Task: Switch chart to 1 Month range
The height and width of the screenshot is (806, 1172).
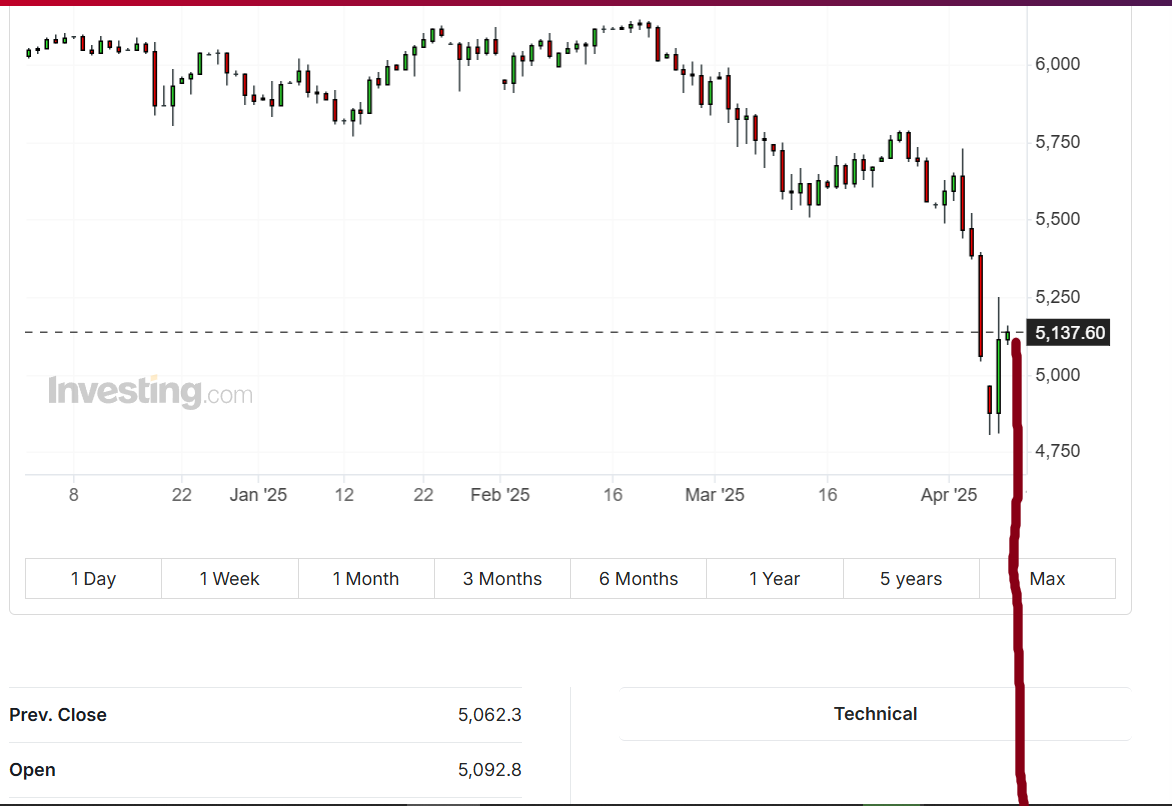Action: (x=366, y=579)
